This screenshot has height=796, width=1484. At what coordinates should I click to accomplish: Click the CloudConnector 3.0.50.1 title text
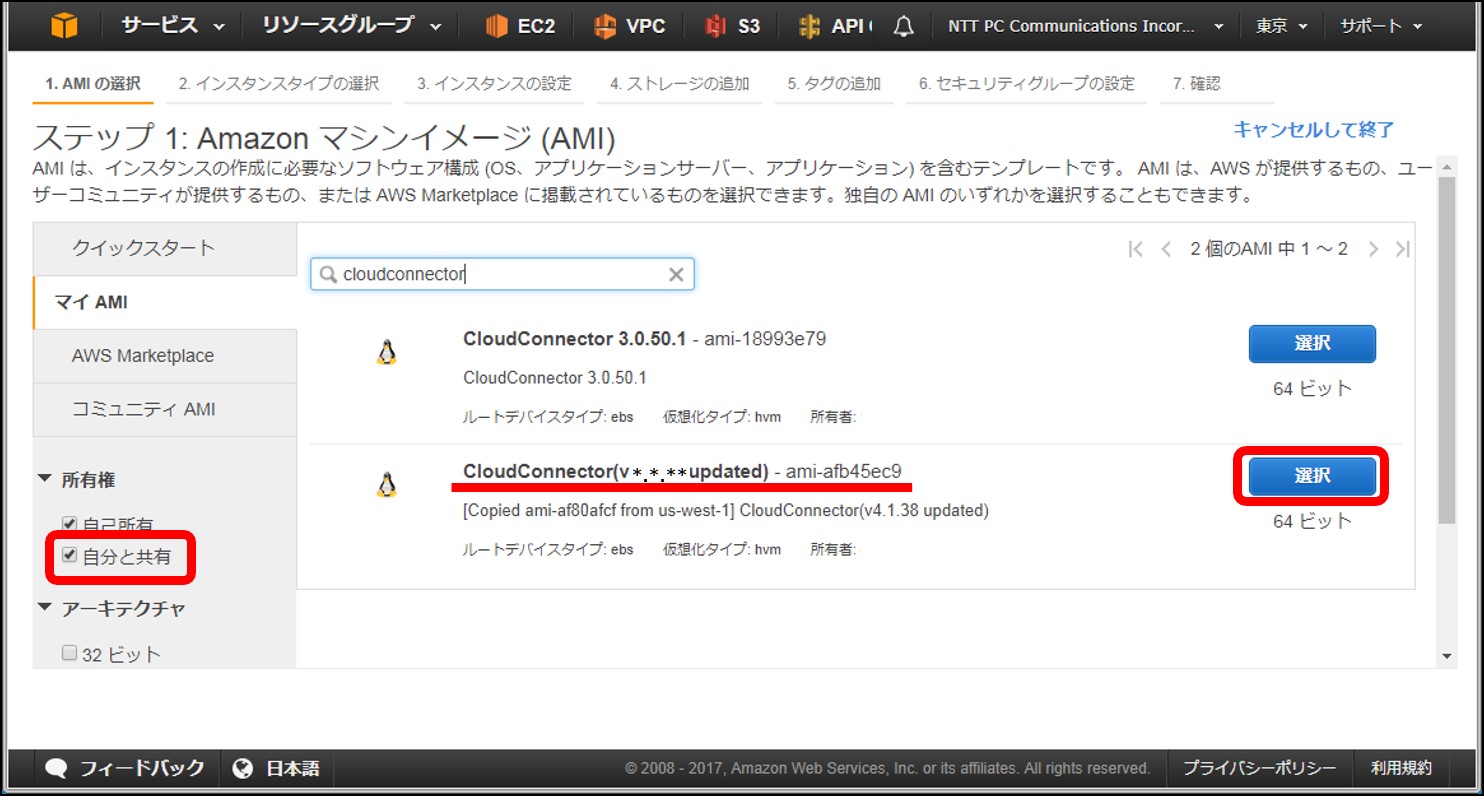point(574,339)
